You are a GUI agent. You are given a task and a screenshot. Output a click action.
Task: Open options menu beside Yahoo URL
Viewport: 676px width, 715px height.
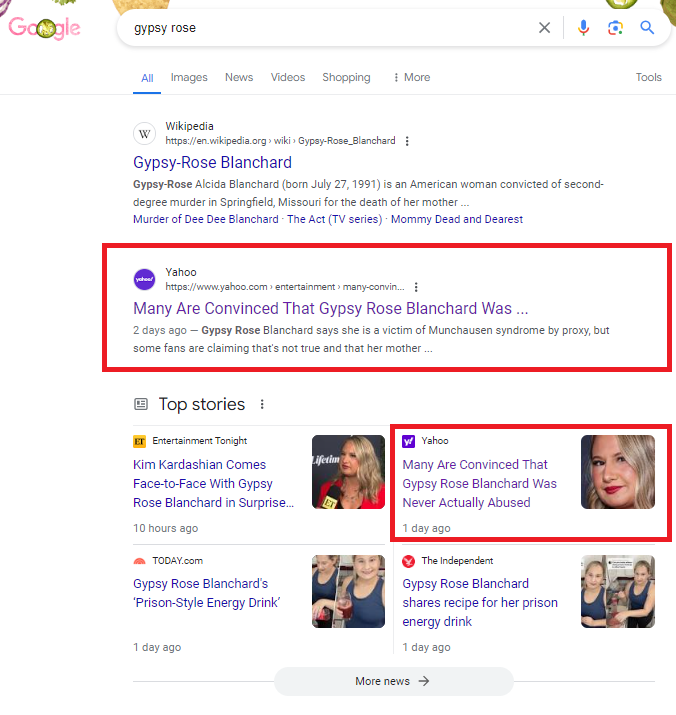[416, 287]
